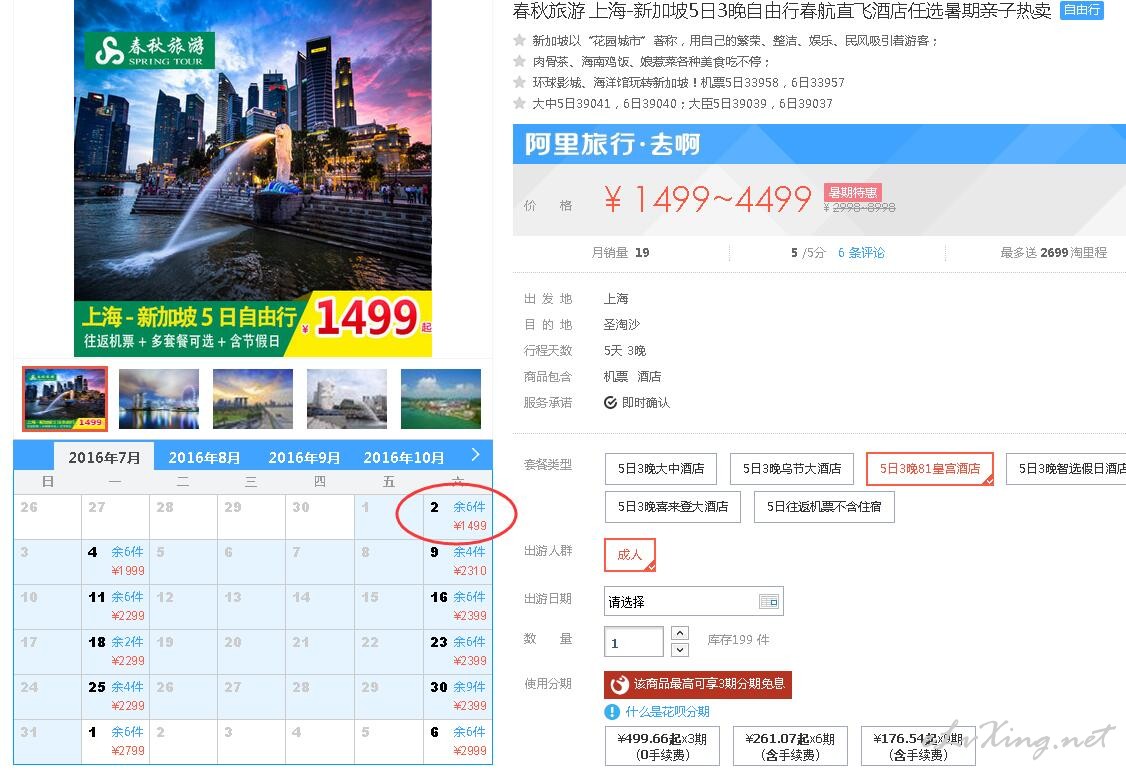Screen dimensions: 1126x772
Task: Click the 最多送 2699 淘里程 text
Action: 1053,253
